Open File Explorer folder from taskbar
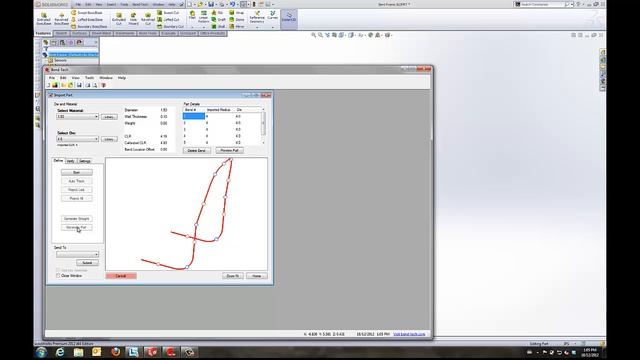 tap(78, 352)
